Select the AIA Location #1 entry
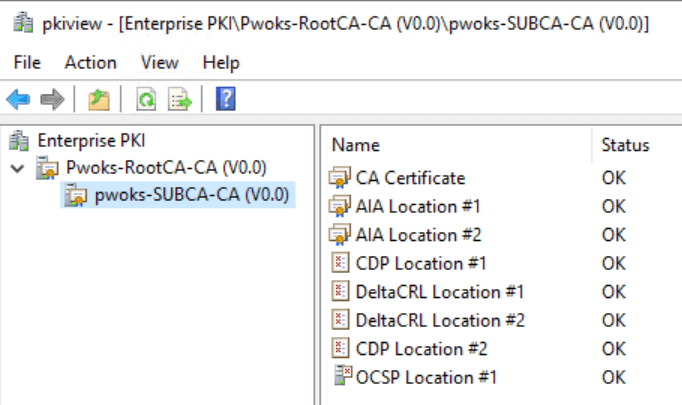Screen dimensions: 682x405 point(418,207)
